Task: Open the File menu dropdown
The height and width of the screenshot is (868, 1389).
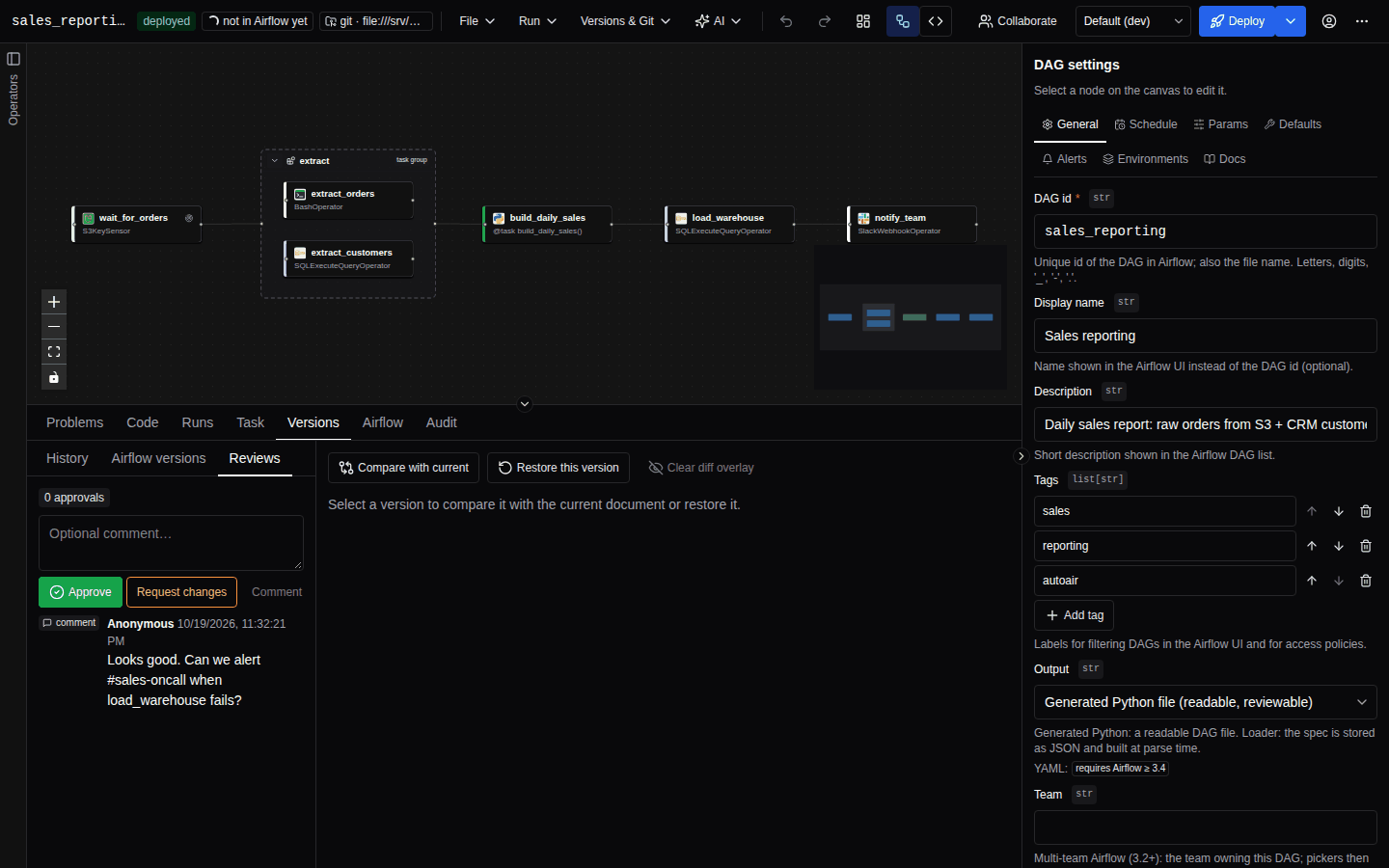Action: pos(477,21)
